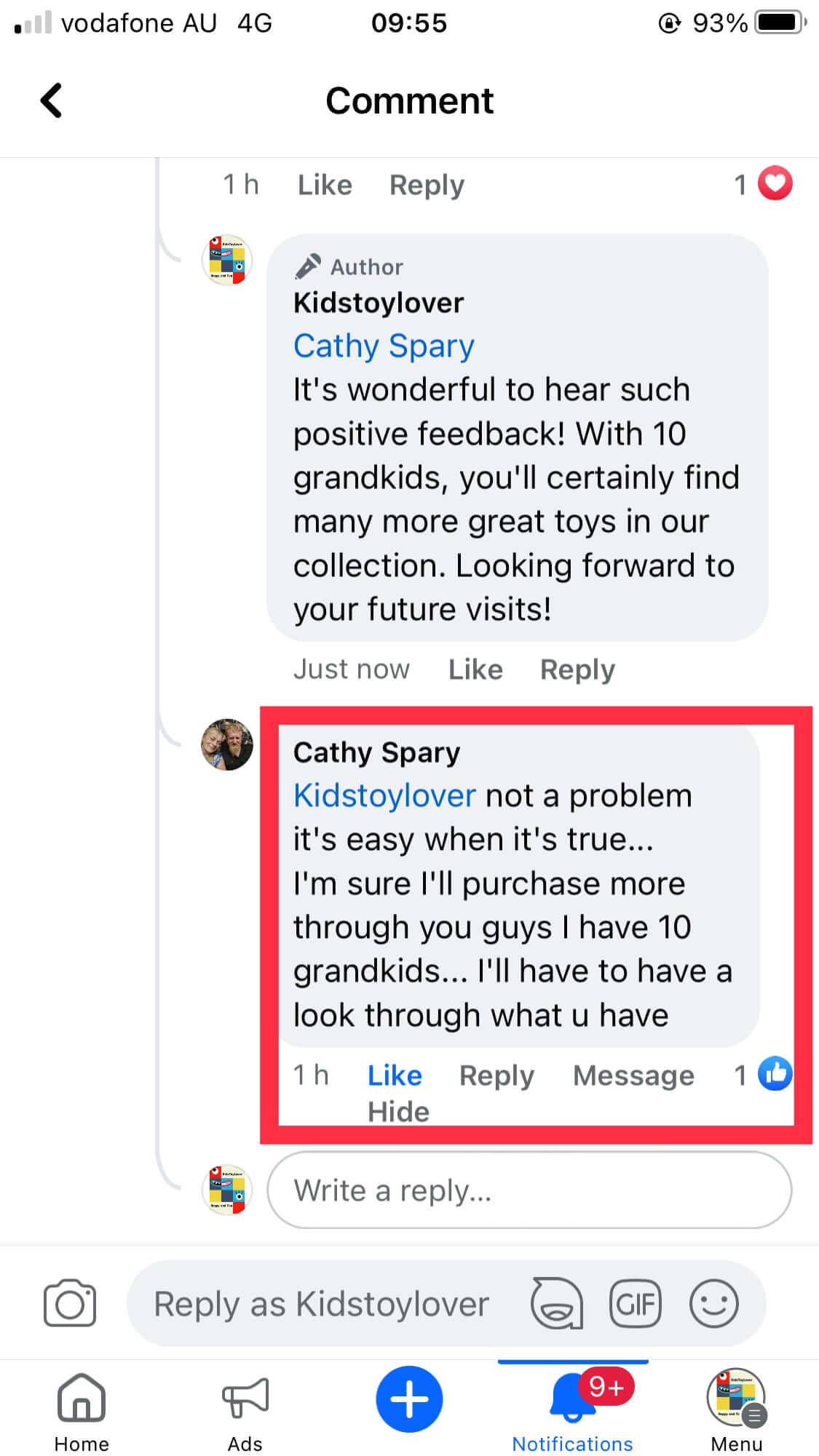Tap the blue plus create button
The height and width of the screenshot is (1456, 819).
(409, 1399)
